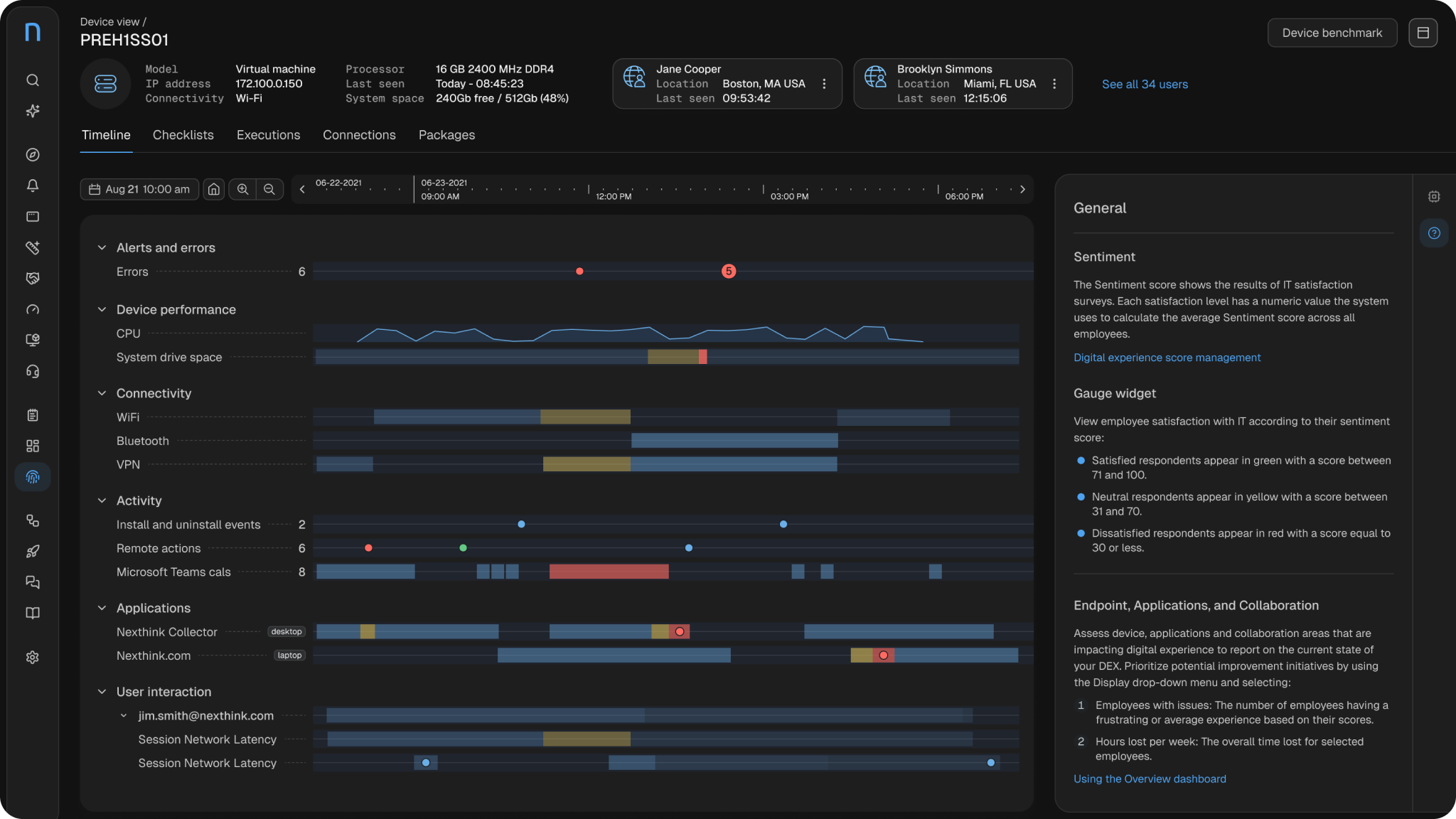Open the help question mark panel icon
1456x819 pixels.
tap(1434, 233)
